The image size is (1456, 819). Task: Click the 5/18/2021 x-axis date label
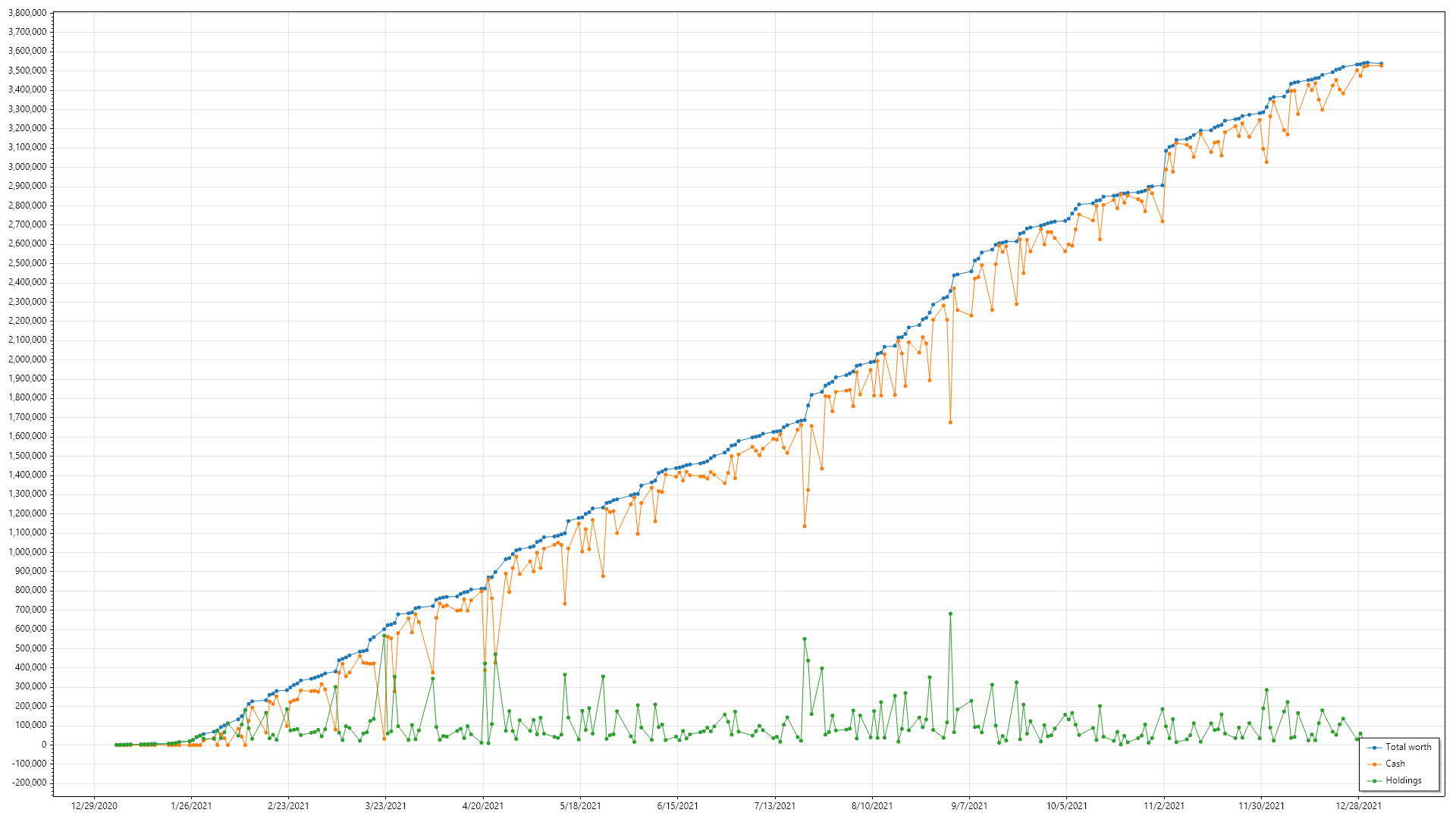click(580, 806)
